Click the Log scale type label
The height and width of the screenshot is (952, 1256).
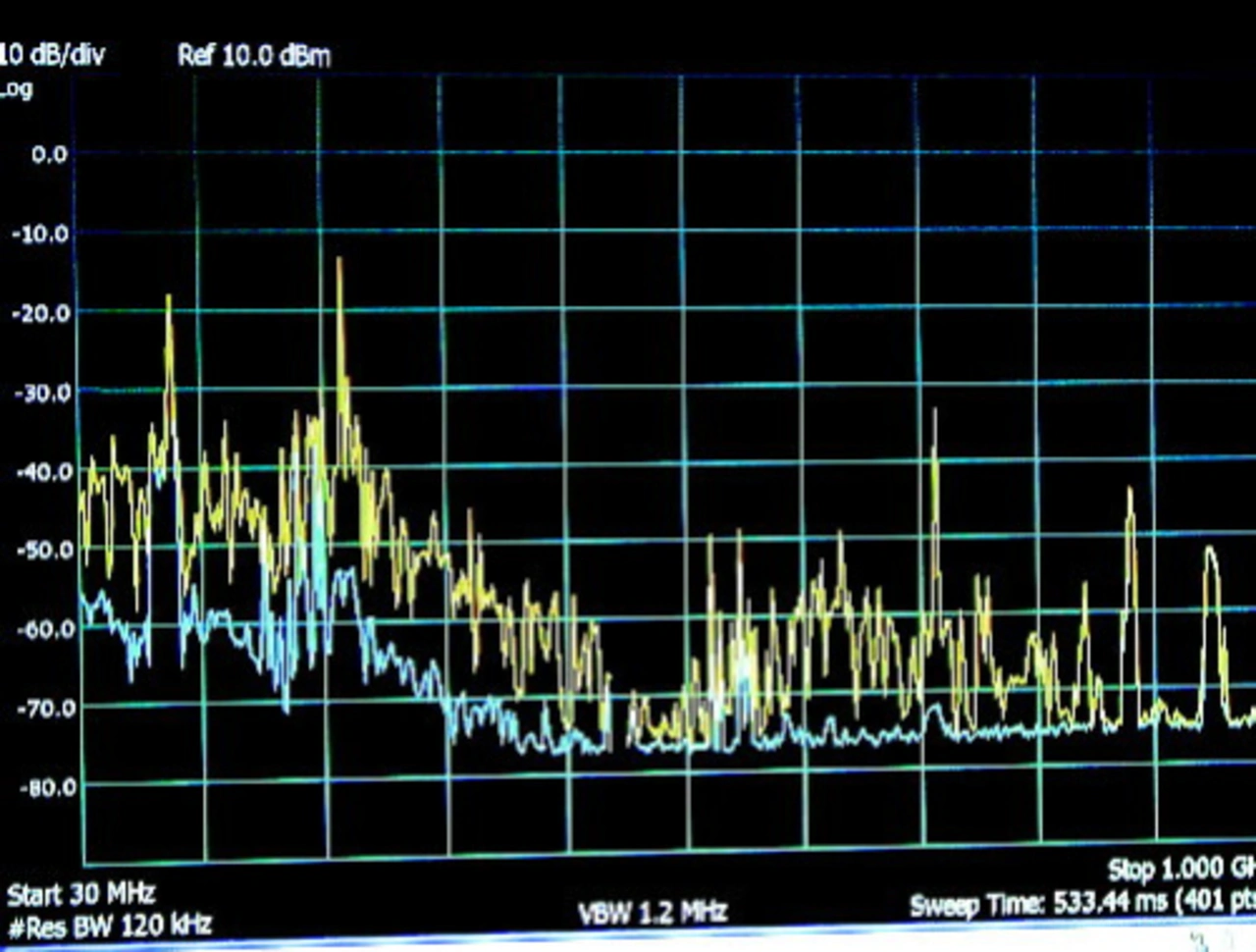[17, 89]
